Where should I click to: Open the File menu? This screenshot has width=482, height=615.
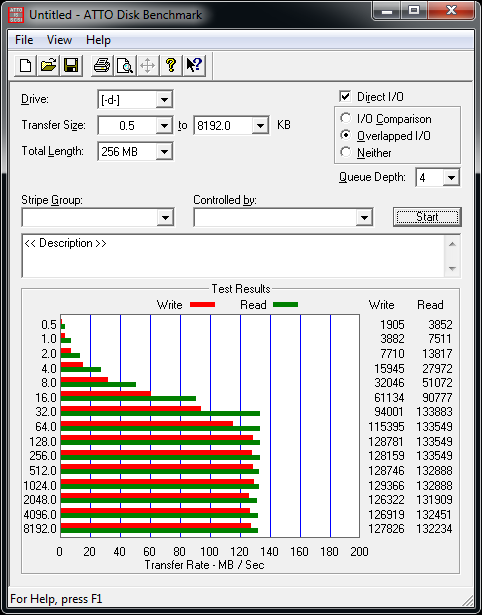[x=24, y=40]
